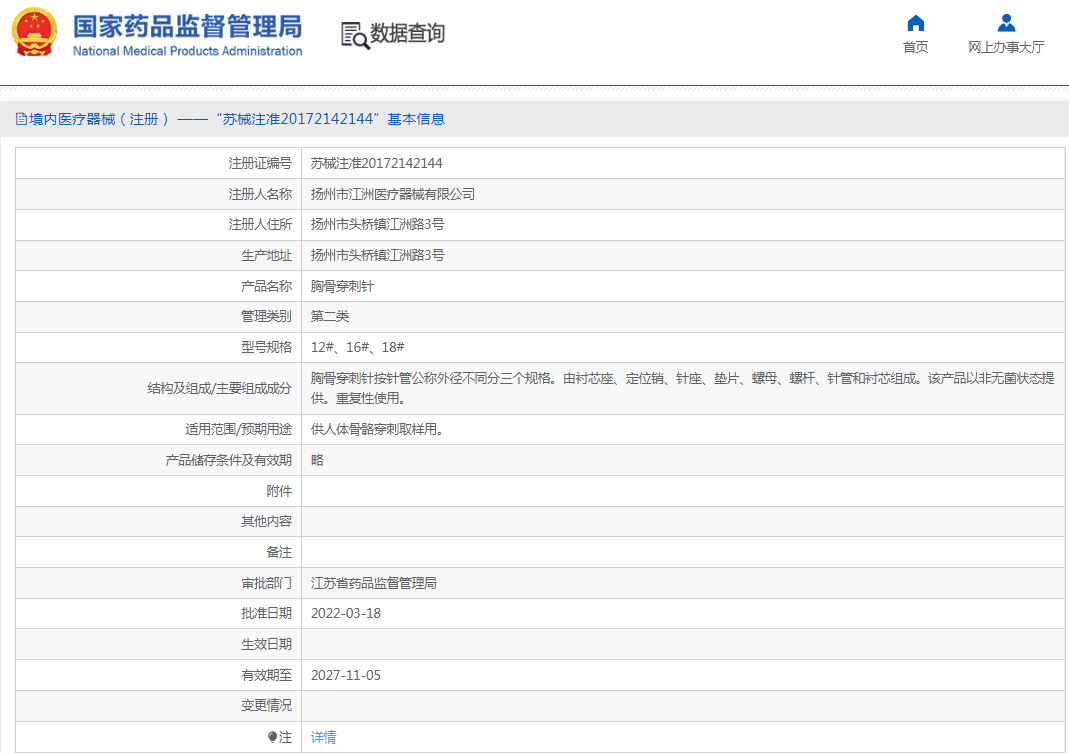Select expiry date 2027-11-05
The image size is (1069, 753).
tap(346, 675)
